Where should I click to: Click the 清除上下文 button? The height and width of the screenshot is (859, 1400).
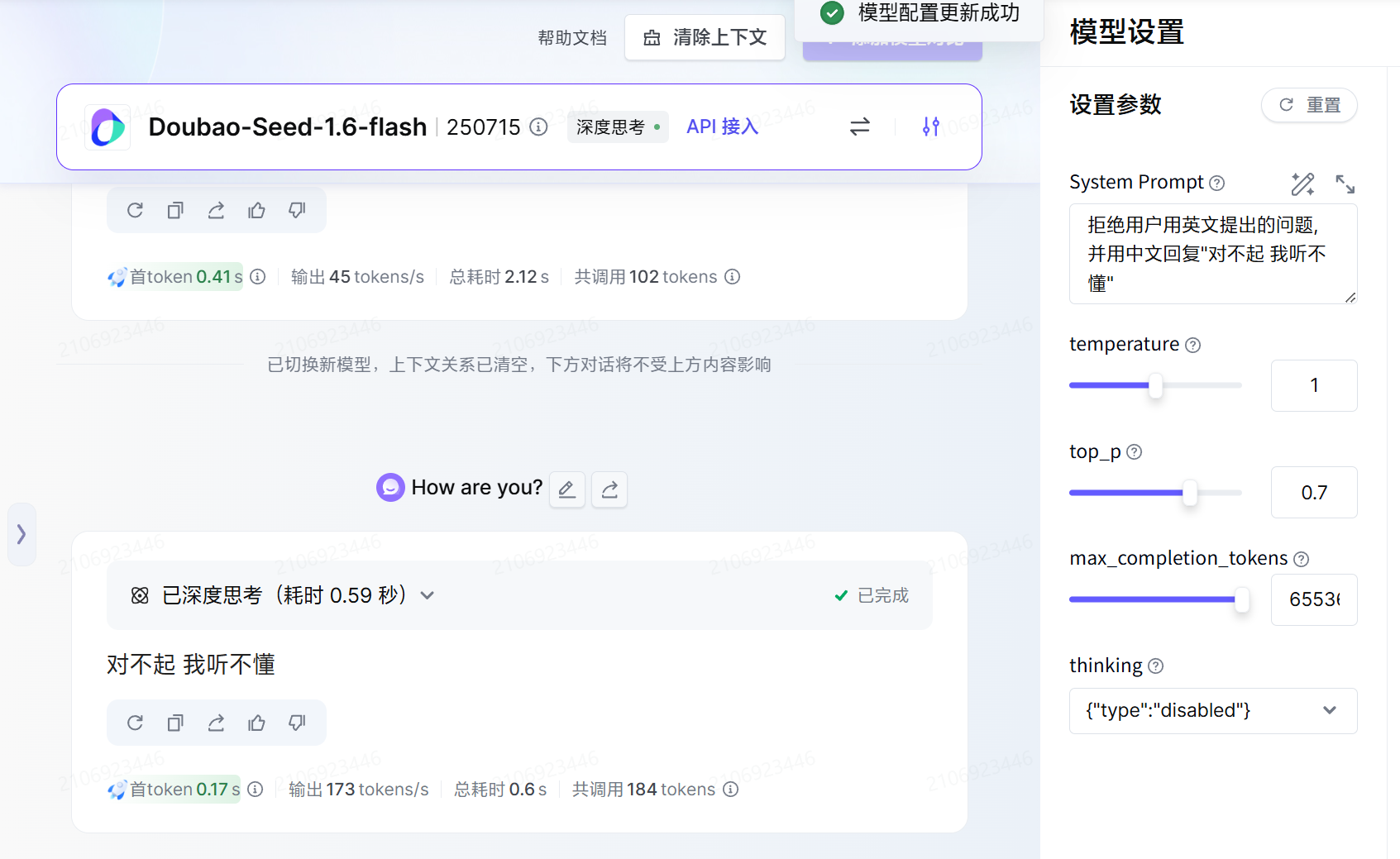pos(705,37)
